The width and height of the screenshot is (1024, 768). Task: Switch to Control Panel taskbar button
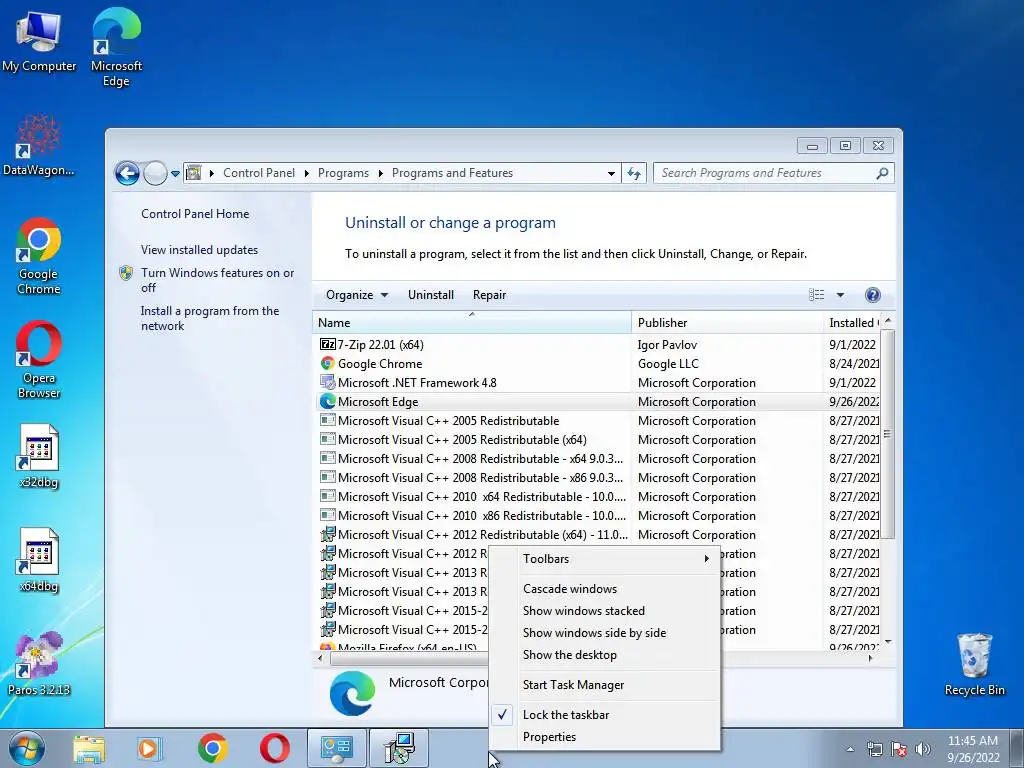pos(337,748)
